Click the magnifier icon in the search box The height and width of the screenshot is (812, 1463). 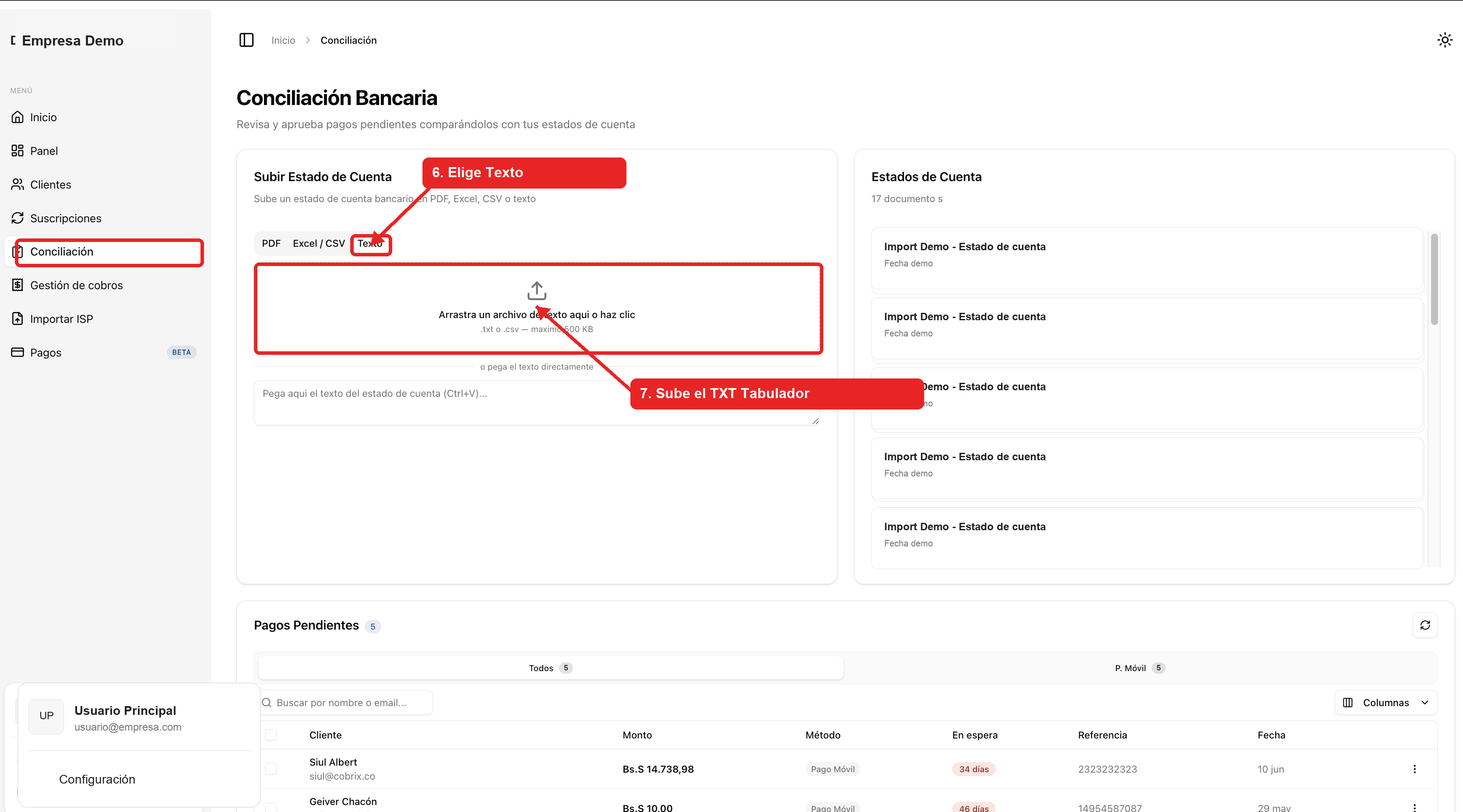point(266,703)
